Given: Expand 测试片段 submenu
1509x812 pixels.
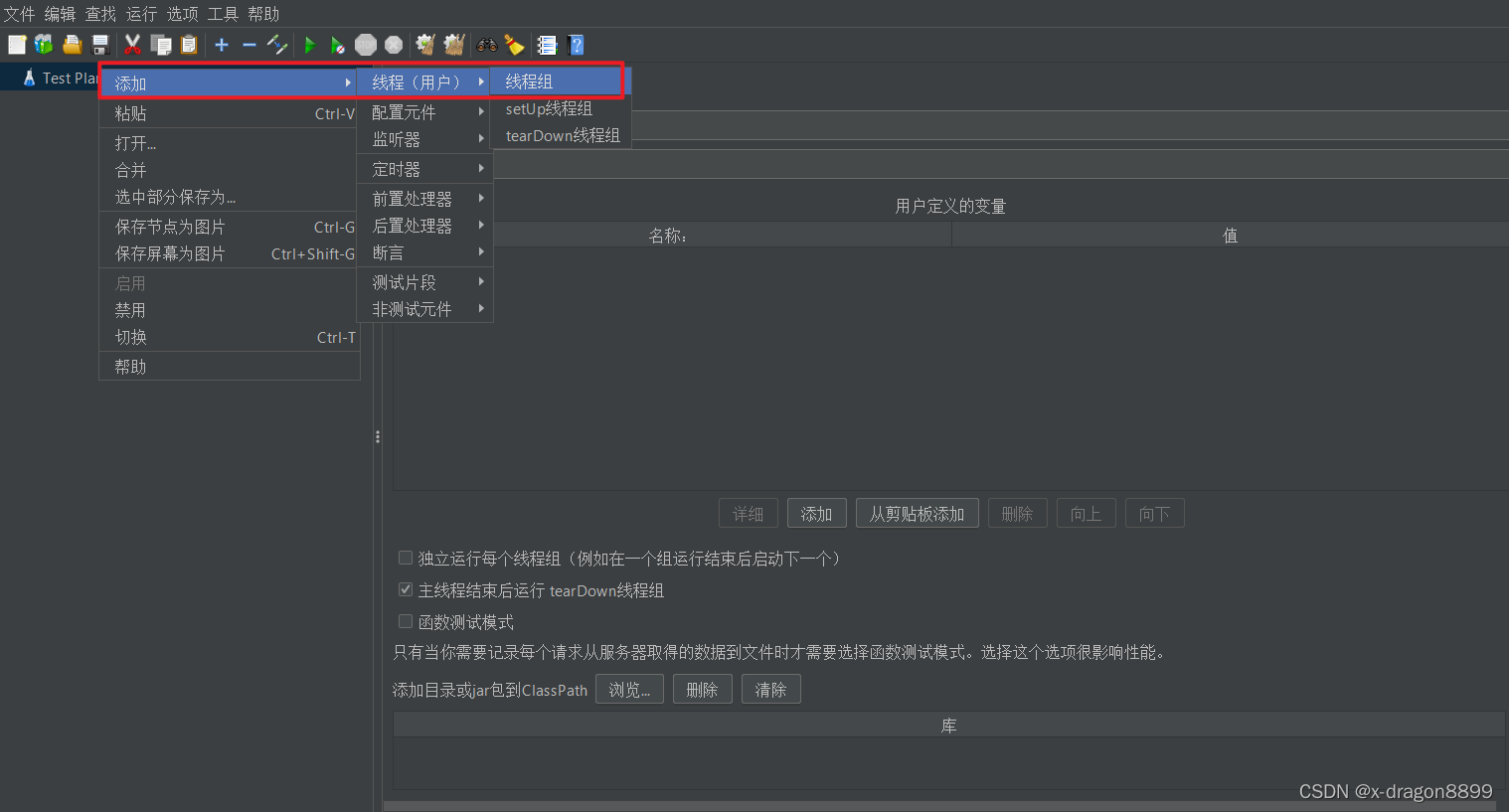Looking at the screenshot, I should pos(425,282).
